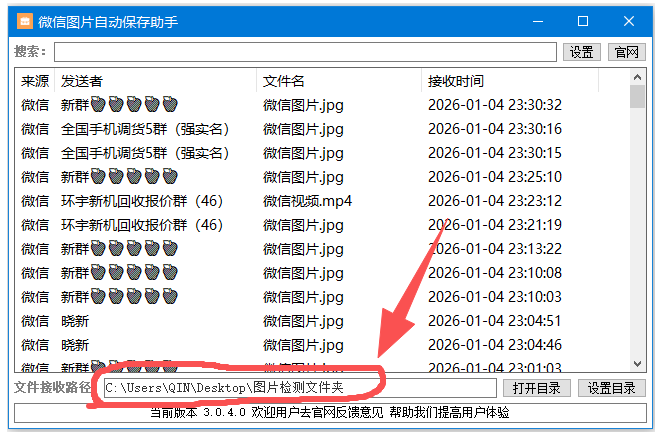This screenshot has height=436, width=657.
Task: Open 设置 settings button
Action: coord(582,52)
